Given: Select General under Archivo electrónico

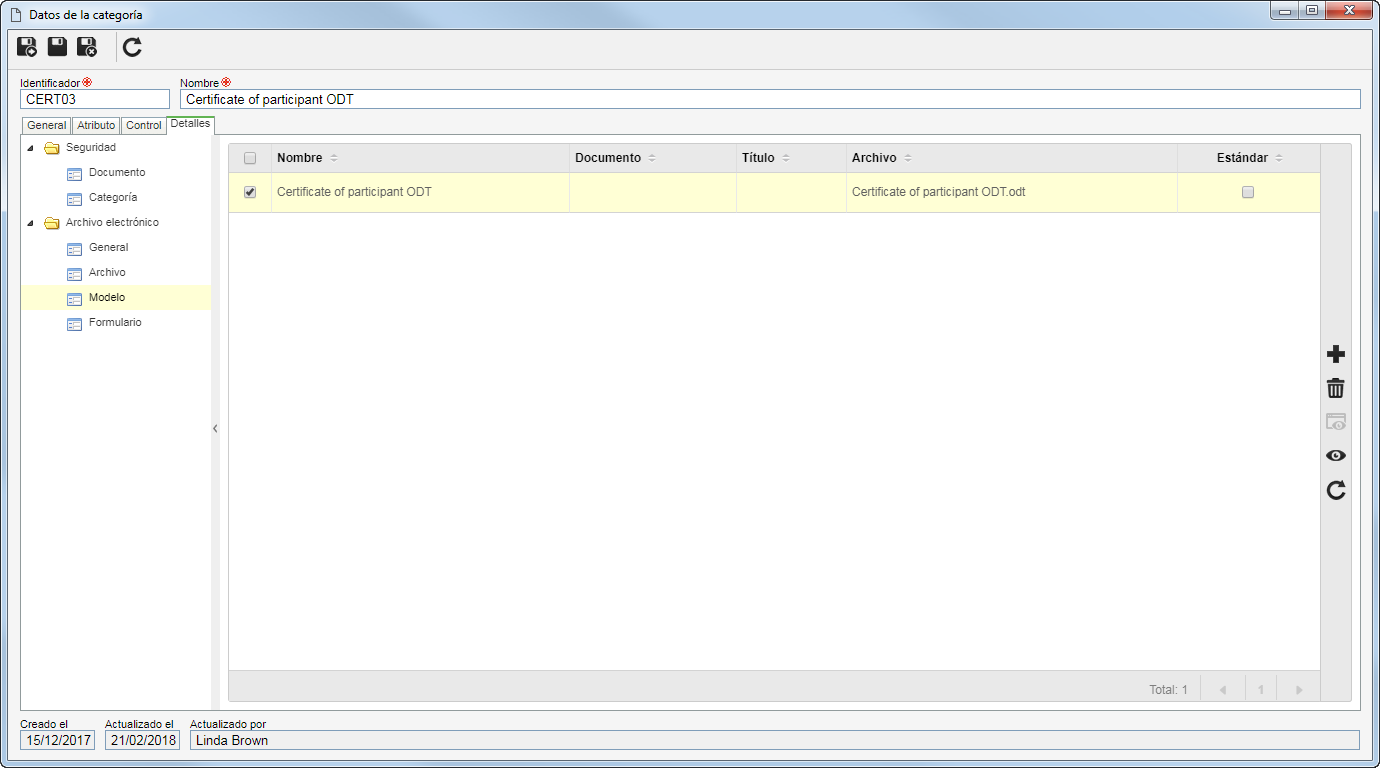Looking at the screenshot, I should click(x=108, y=248).
